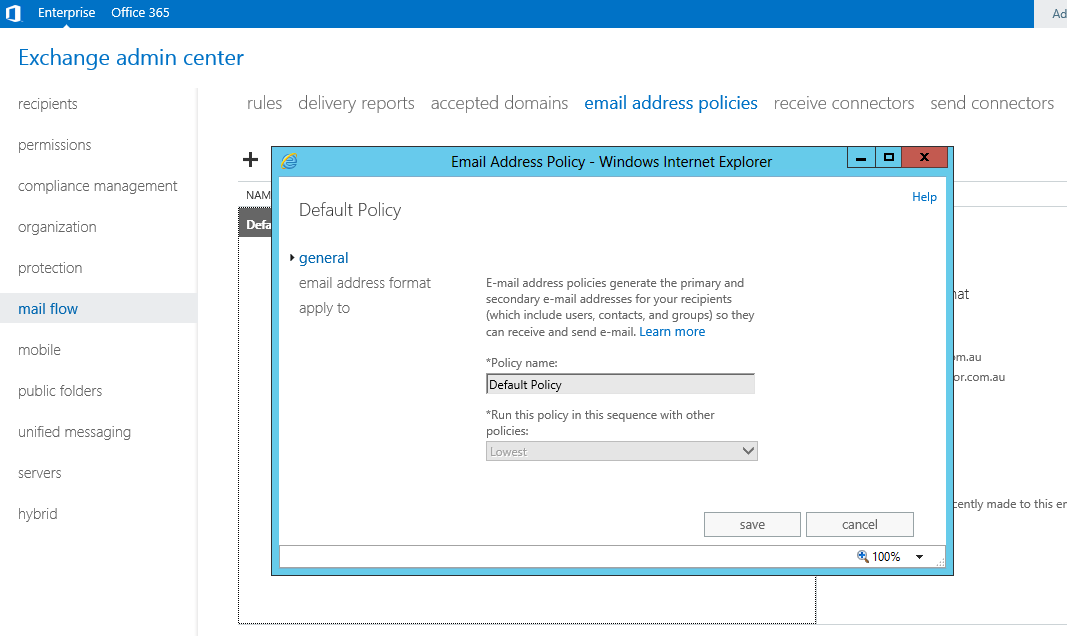Select email address policies tab
Screen dimensions: 1067x636
pyautogui.click(x=670, y=103)
